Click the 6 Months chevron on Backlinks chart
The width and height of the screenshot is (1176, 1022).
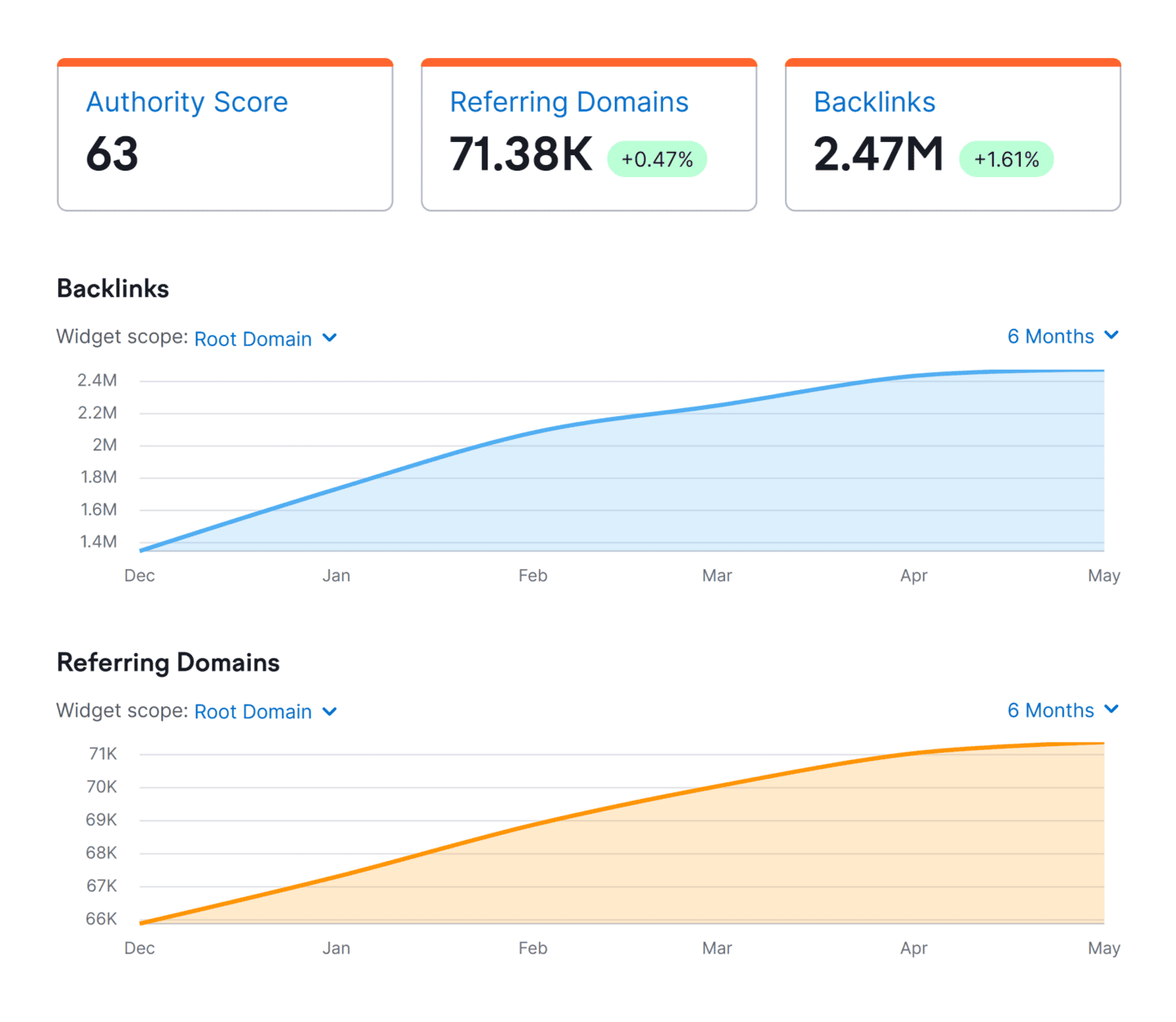pyautogui.click(x=1111, y=335)
